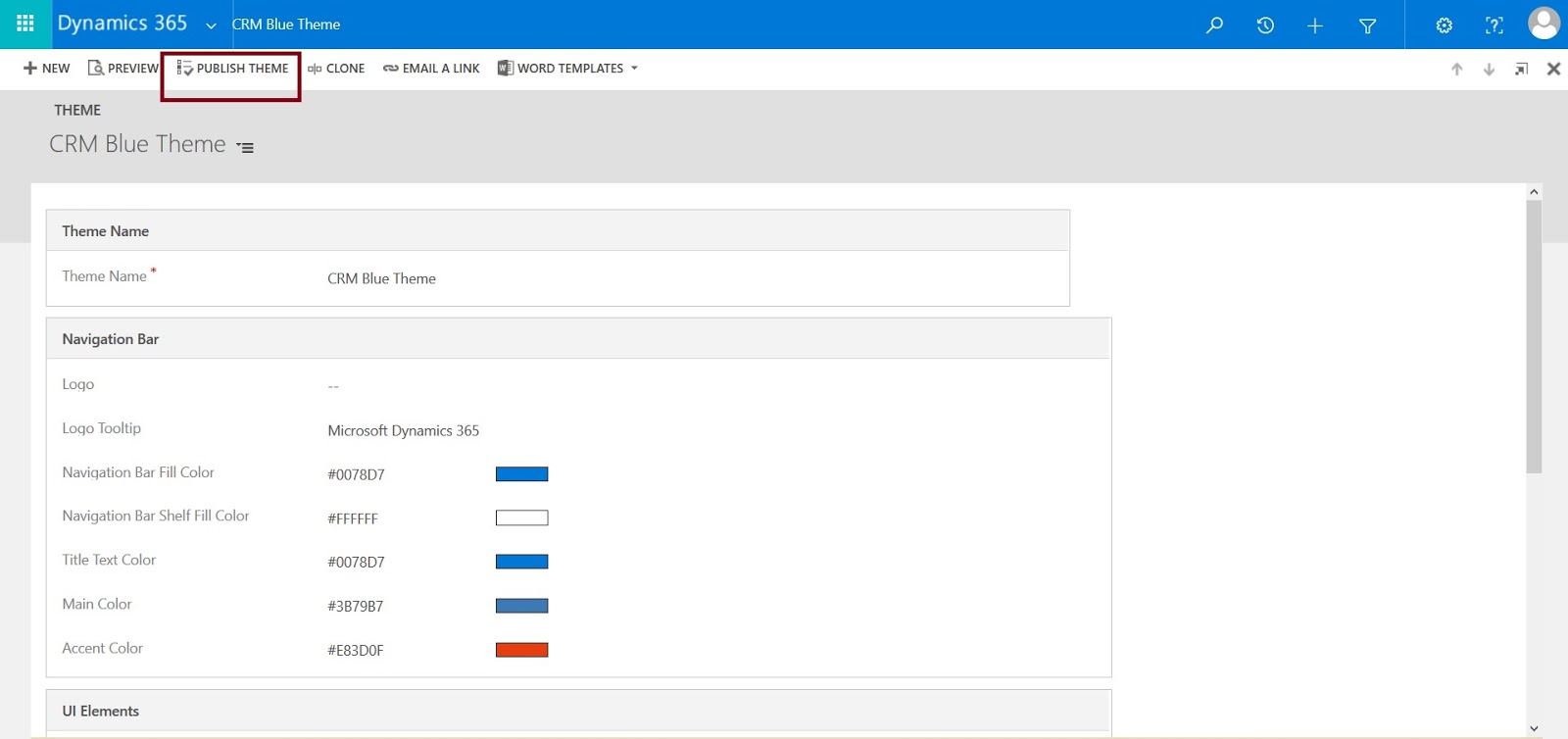Viewport: 1568px width, 739px height.
Task: Click the Logo field label
Action: click(x=78, y=384)
